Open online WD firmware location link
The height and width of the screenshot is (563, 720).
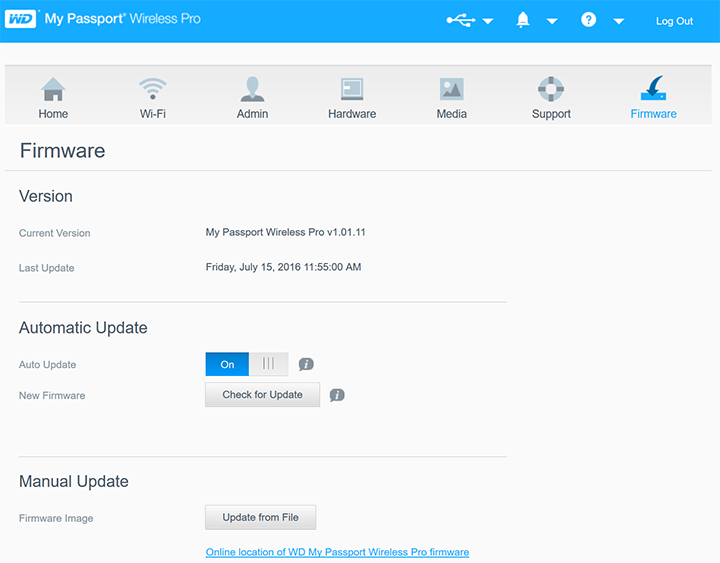click(337, 552)
